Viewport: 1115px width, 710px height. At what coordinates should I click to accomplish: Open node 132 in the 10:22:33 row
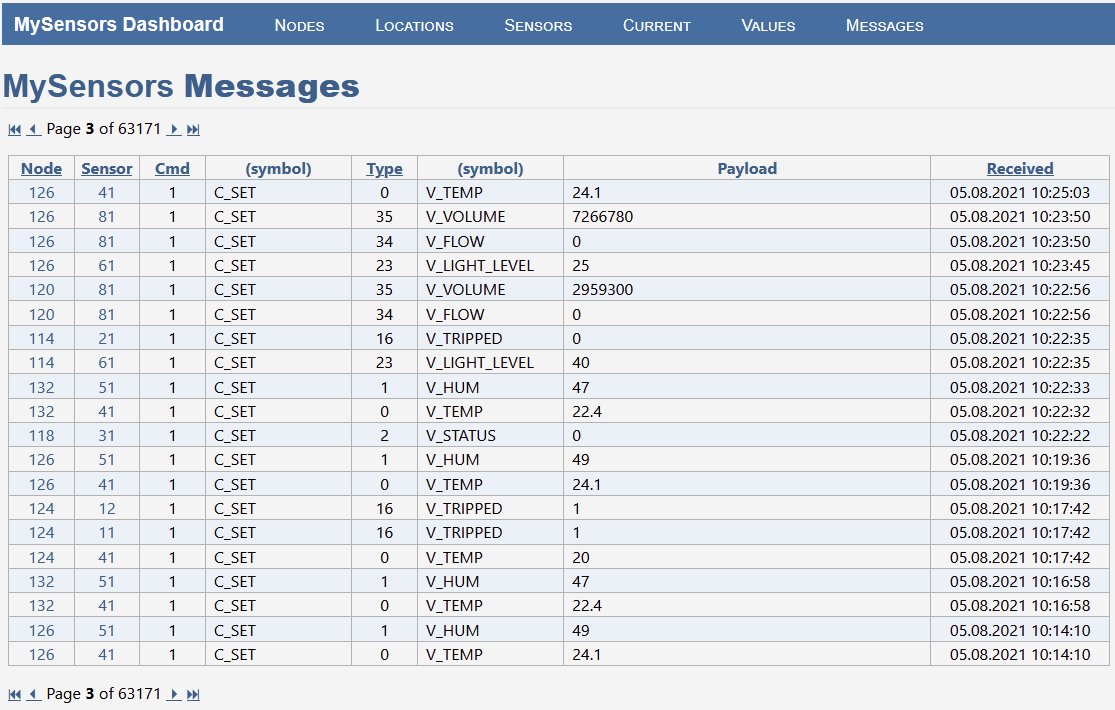point(41,388)
